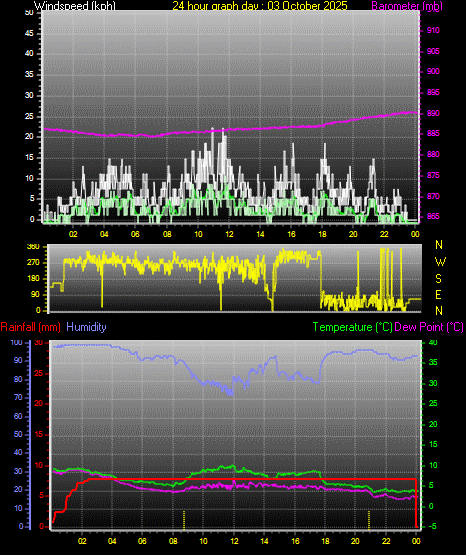Click the "885" barometer scale value
466x555 pixels.
coord(433,133)
